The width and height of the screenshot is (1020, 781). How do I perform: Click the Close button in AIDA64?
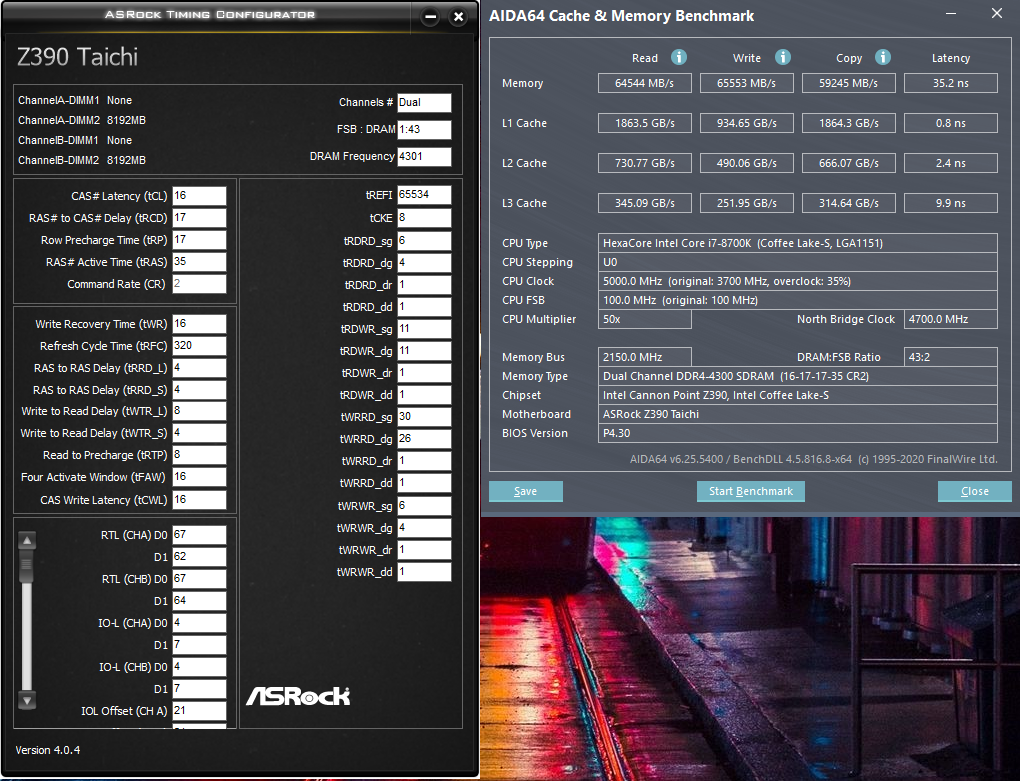pyautogui.click(x=974, y=491)
